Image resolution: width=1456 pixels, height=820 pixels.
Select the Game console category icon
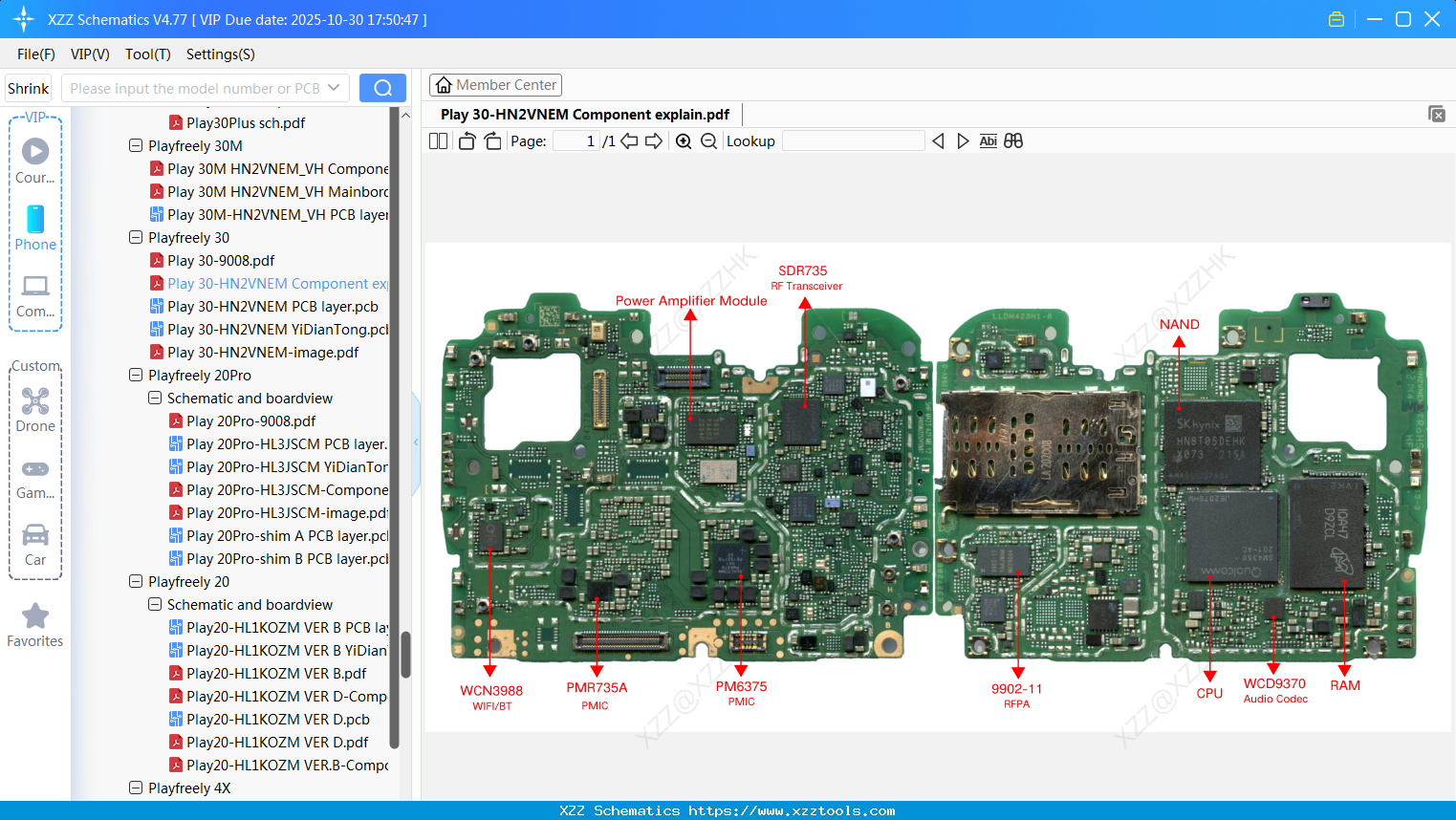click(35, 479)
